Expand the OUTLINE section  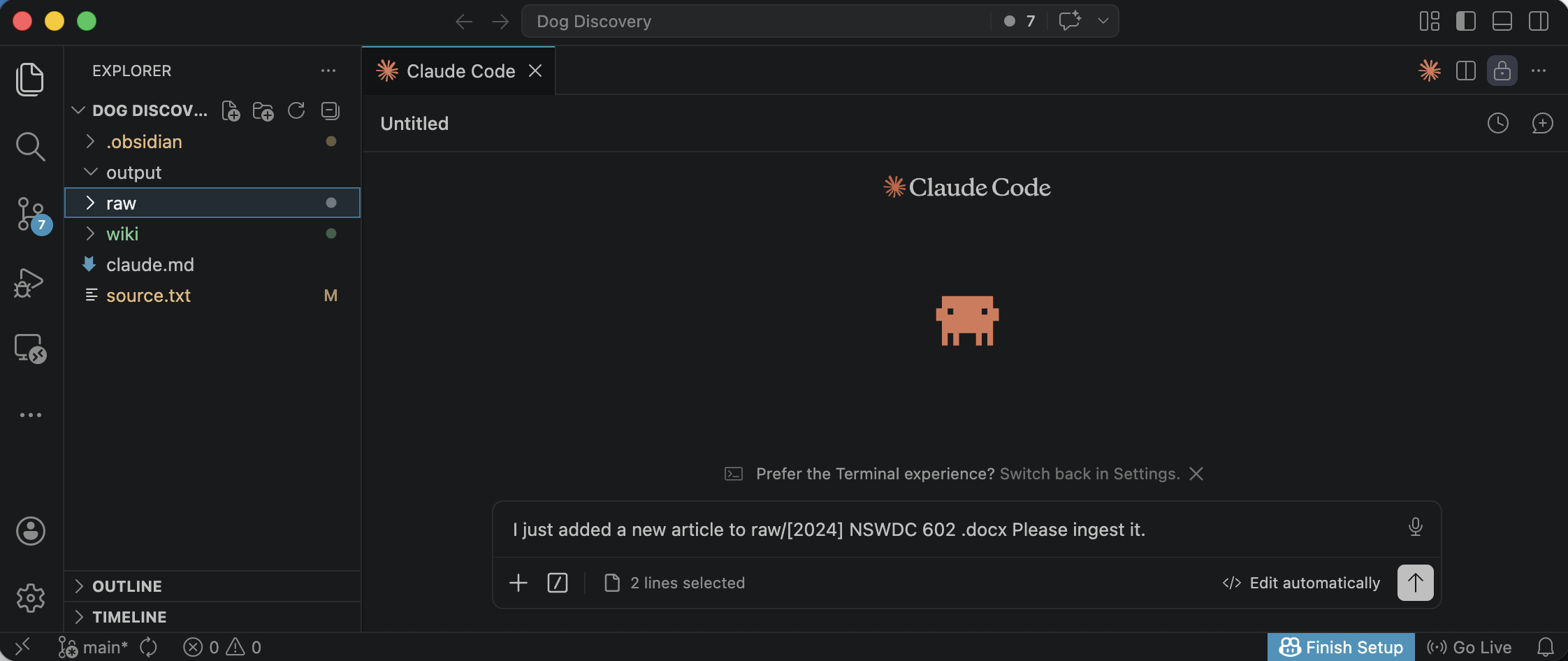coord(212,586)
